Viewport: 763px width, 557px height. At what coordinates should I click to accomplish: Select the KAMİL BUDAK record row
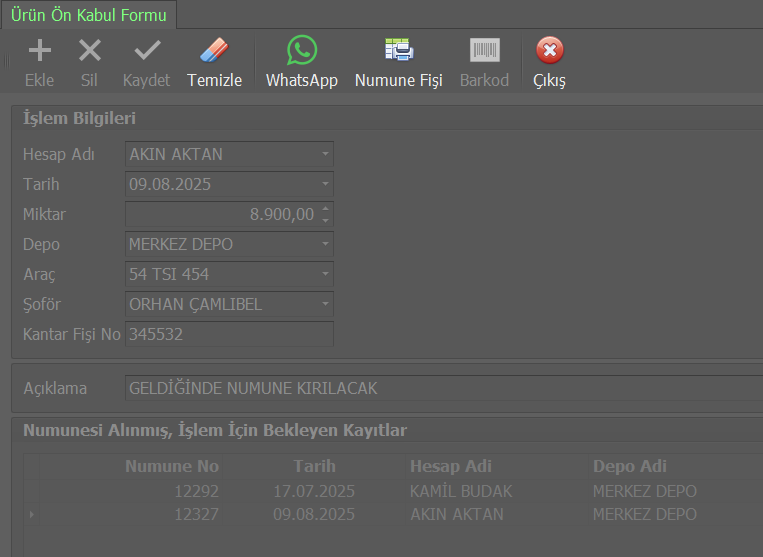[x=460, y=491]
